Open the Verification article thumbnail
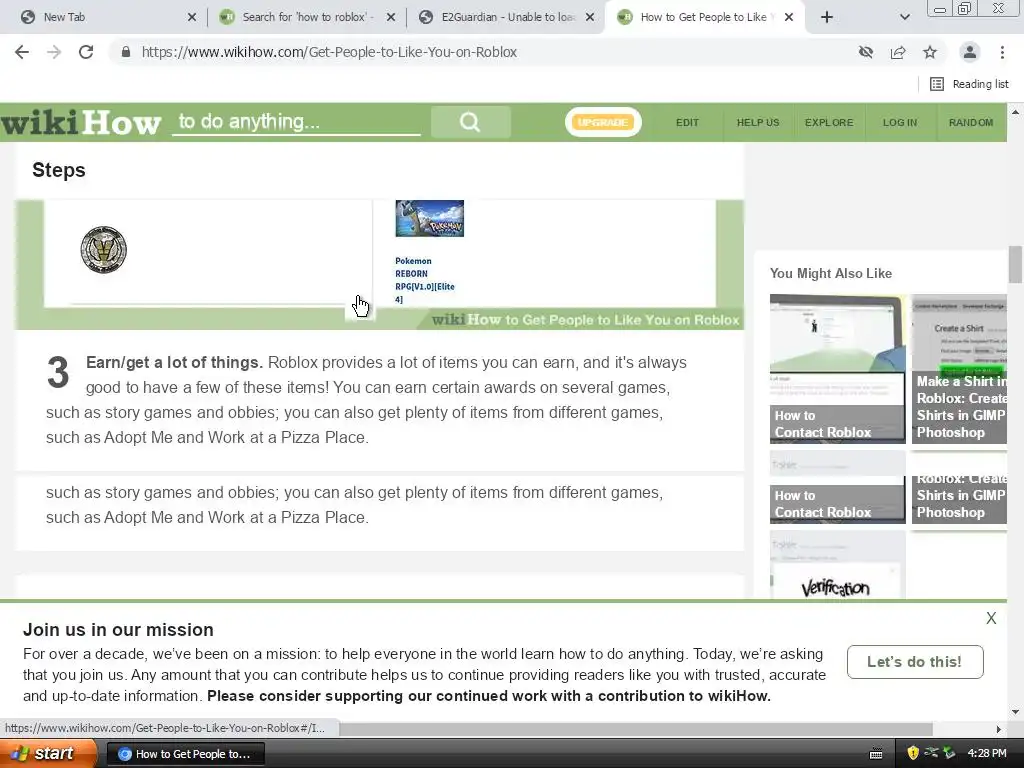The width and height of the screenshot is (1024, 768). (x=837, y=565)
